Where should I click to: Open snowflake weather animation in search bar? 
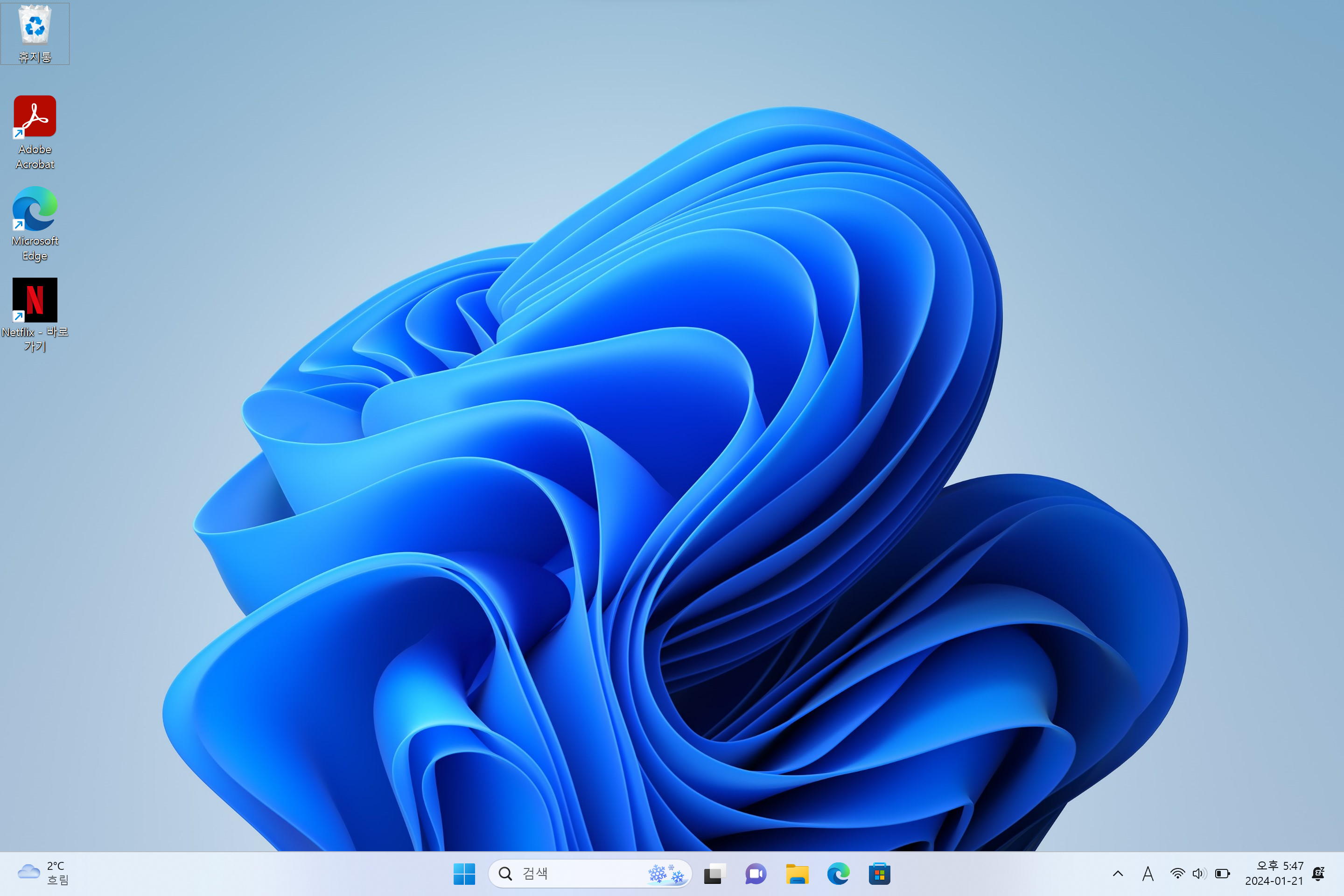667,873
